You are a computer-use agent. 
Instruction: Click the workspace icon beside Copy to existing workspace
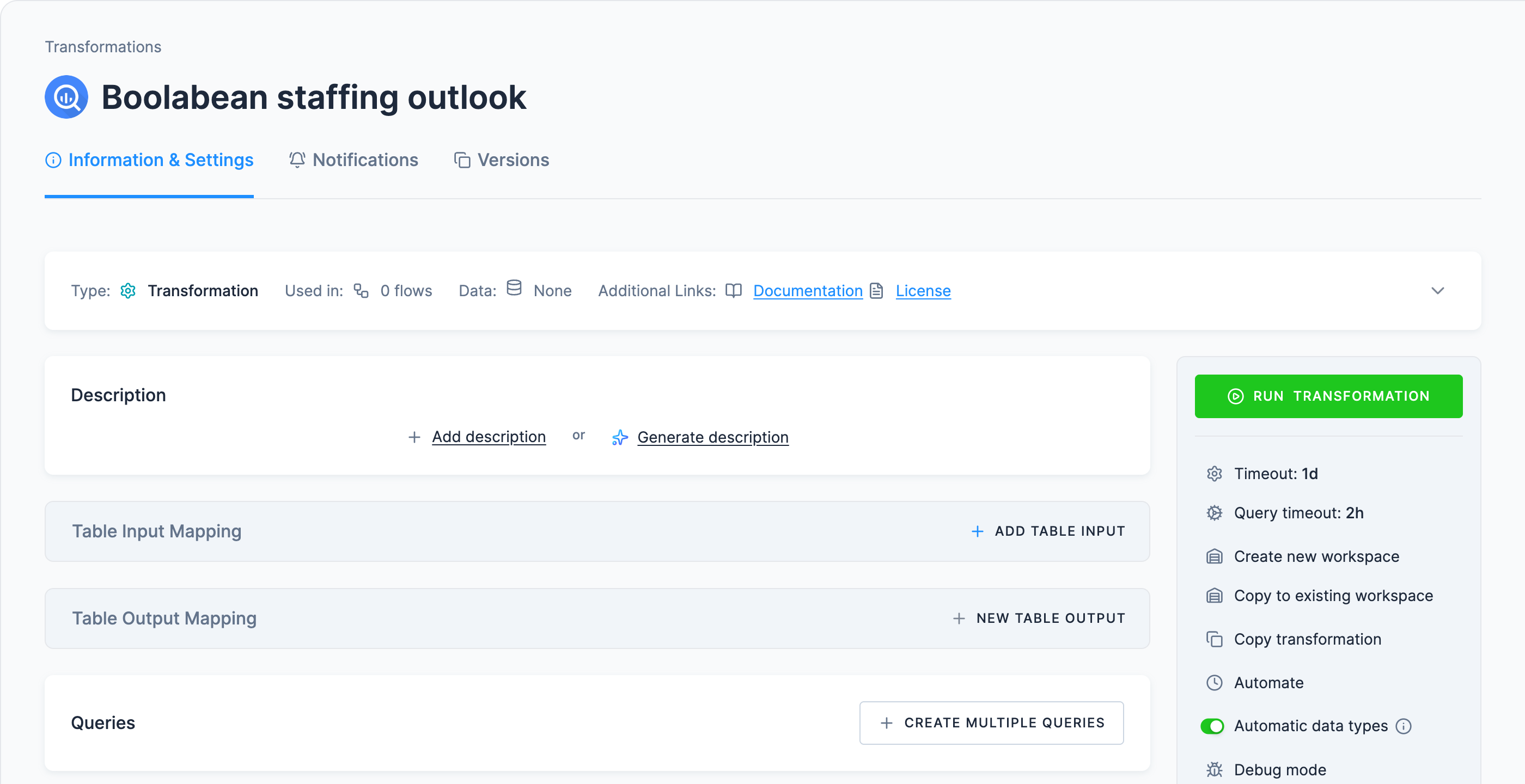click(x=1214, y=596)
